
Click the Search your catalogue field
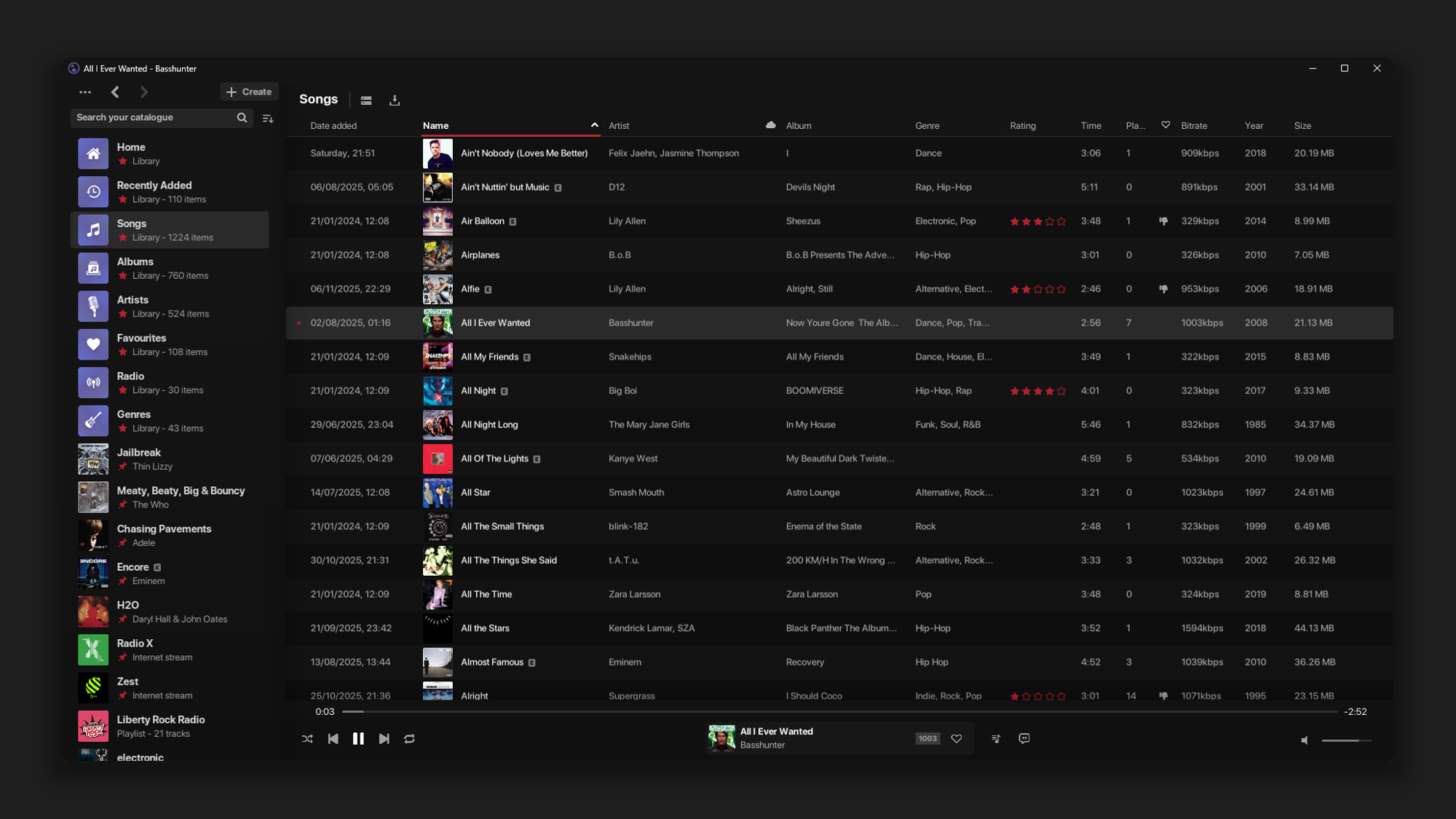tap(153, 117)
